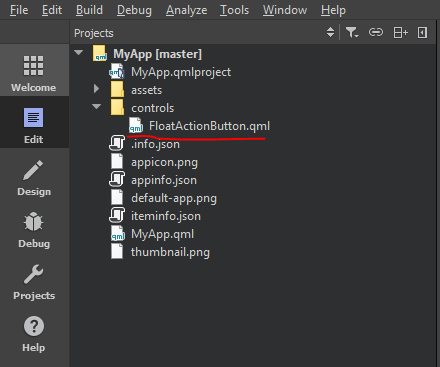Click the MyApp project folder icon
Screen dimensions: 440x367
point(100,53)
